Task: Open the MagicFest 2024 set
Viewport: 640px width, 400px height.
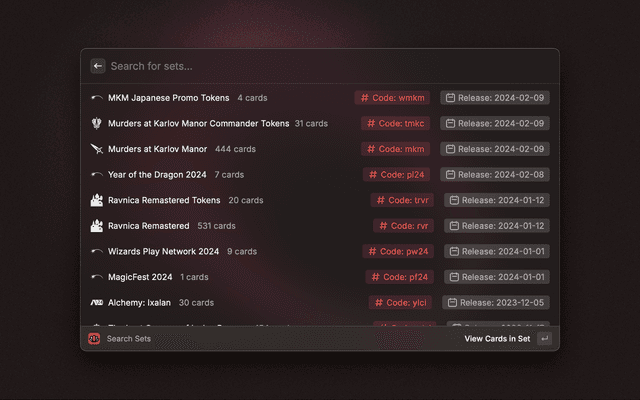Action: 140,277
